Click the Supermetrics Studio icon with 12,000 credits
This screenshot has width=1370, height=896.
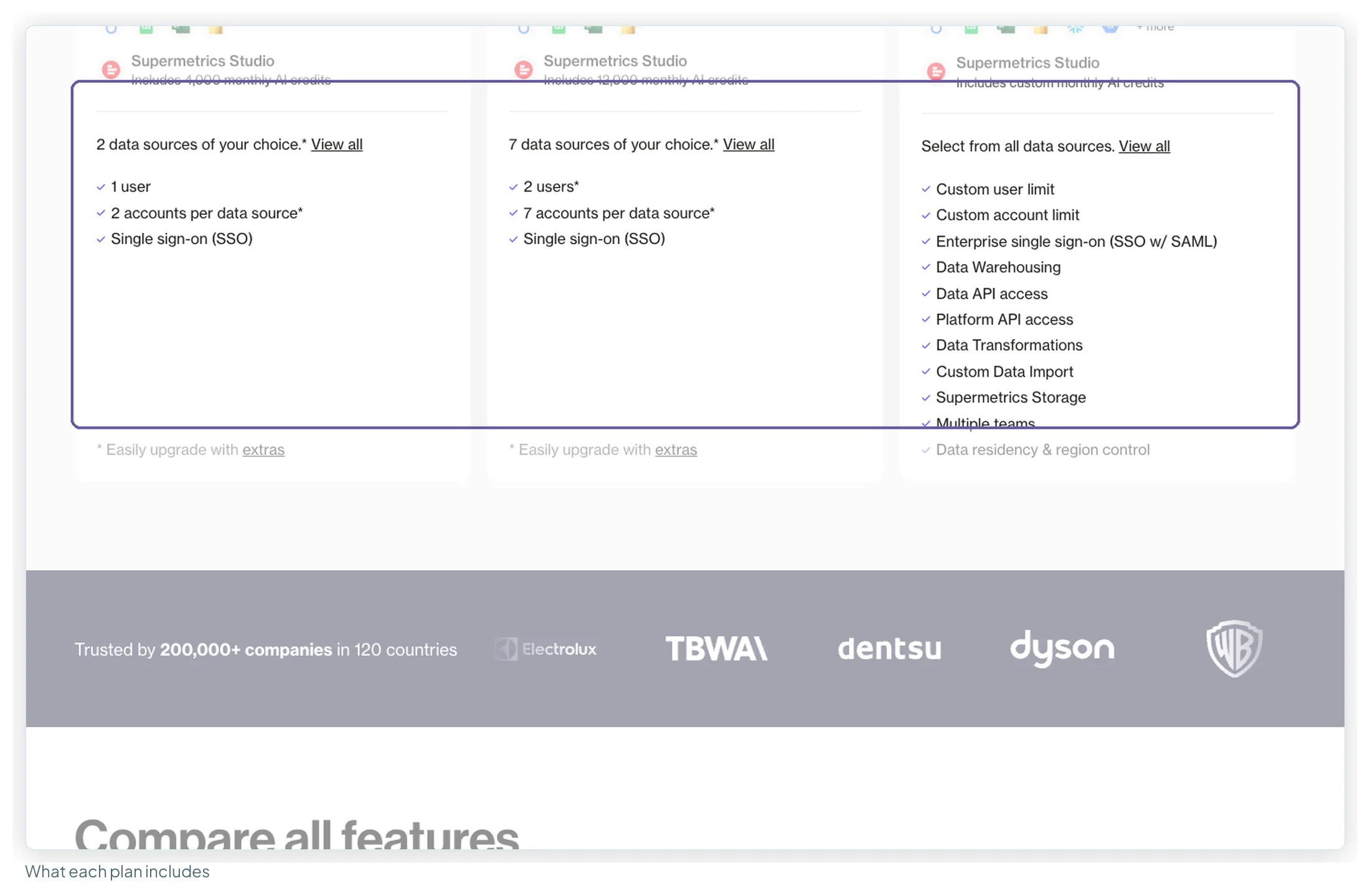point(524,69)
